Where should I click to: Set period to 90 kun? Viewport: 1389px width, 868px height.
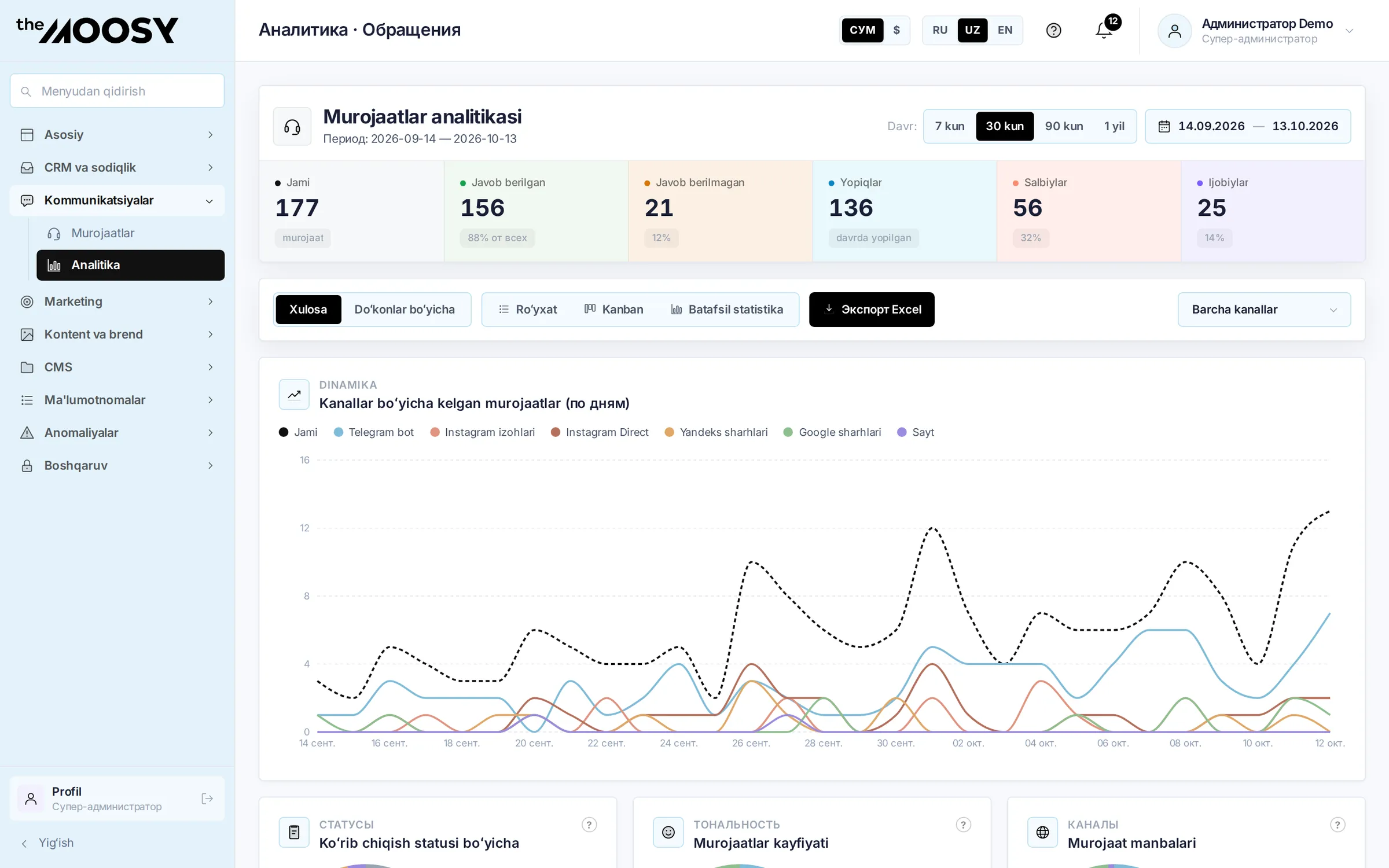(1064, 126)
